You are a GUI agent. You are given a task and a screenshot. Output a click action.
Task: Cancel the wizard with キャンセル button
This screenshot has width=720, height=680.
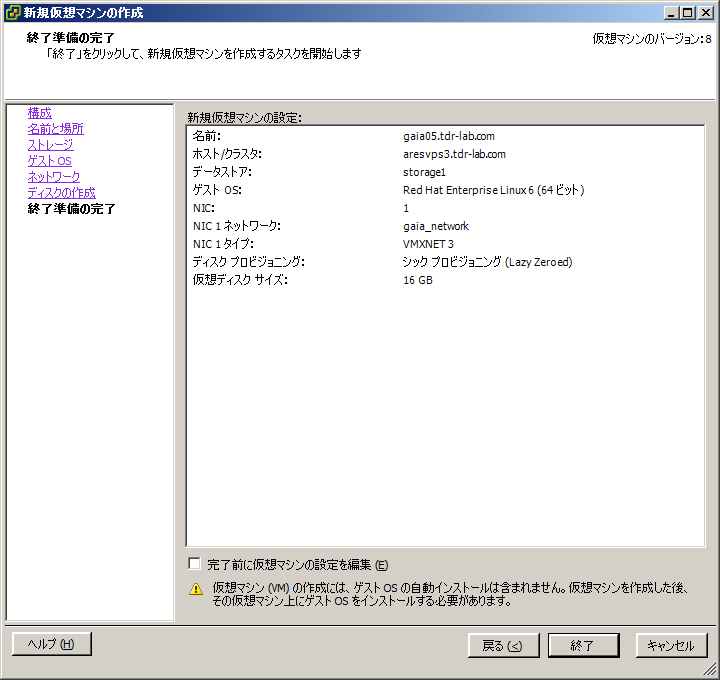671,646
